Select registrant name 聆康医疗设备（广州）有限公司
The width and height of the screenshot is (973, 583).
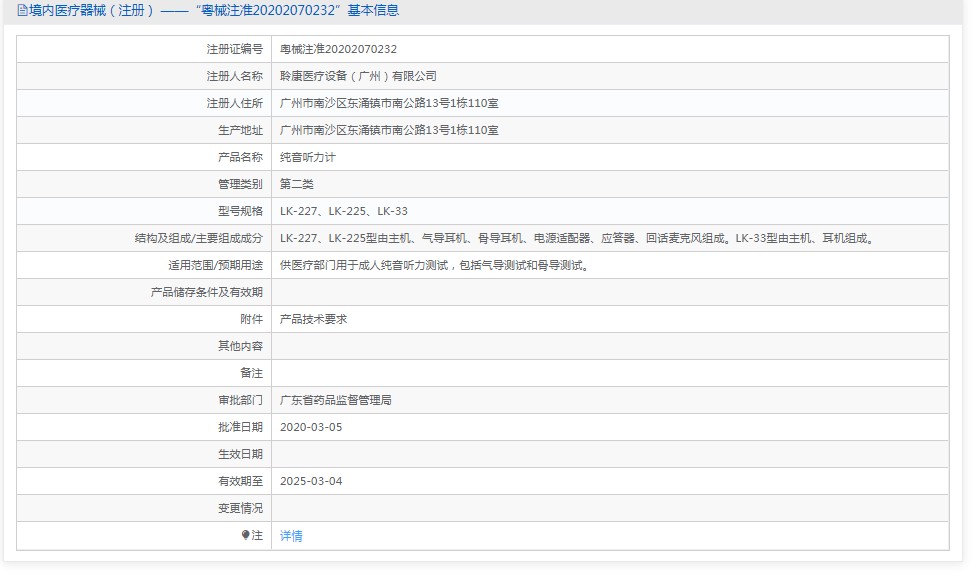click(x=358, y=76)
